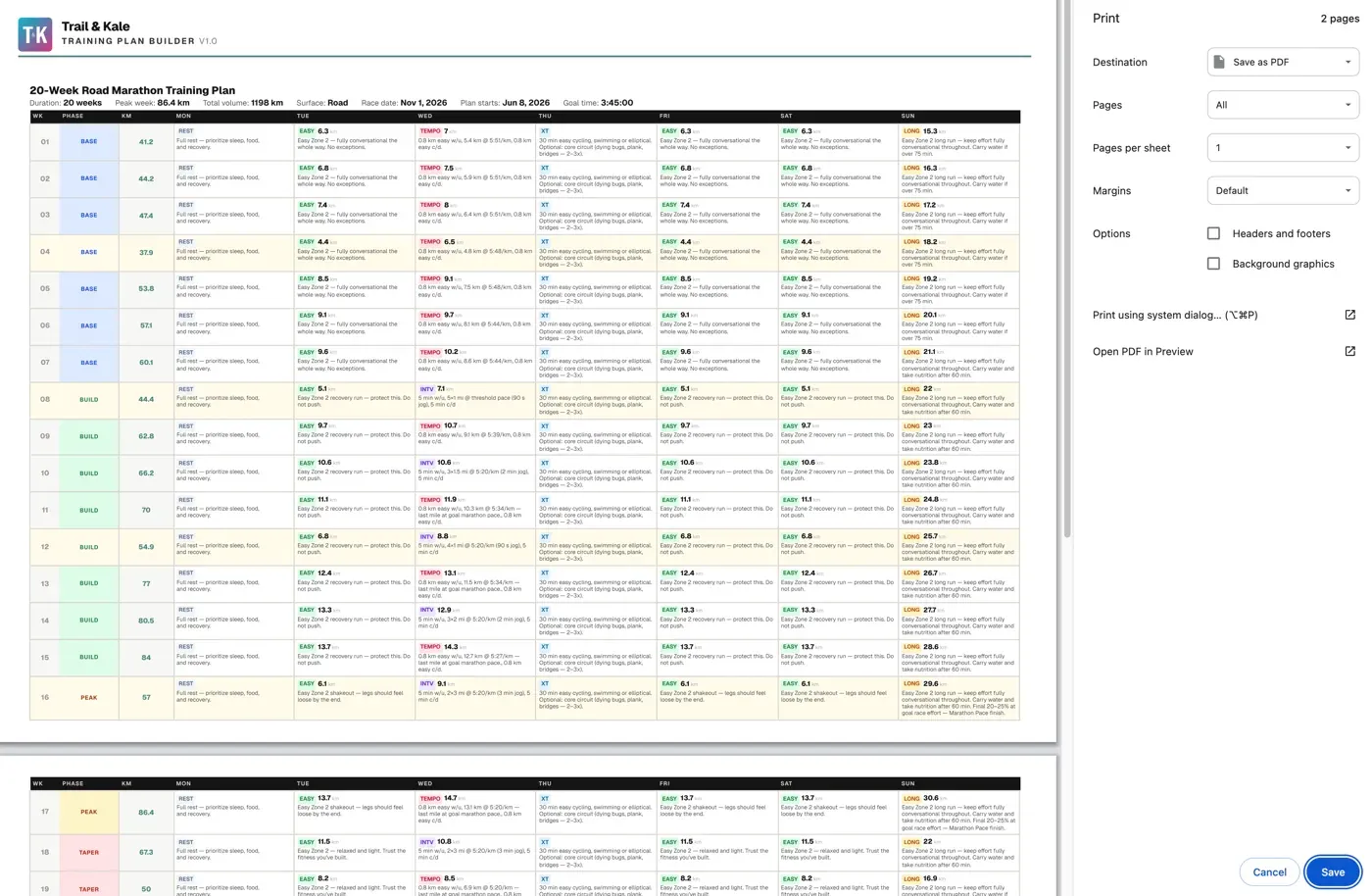Click external link icon beside Print using system dialog
The height and width of the screenshot is (896, 1372).
(x=1349, y=315)
